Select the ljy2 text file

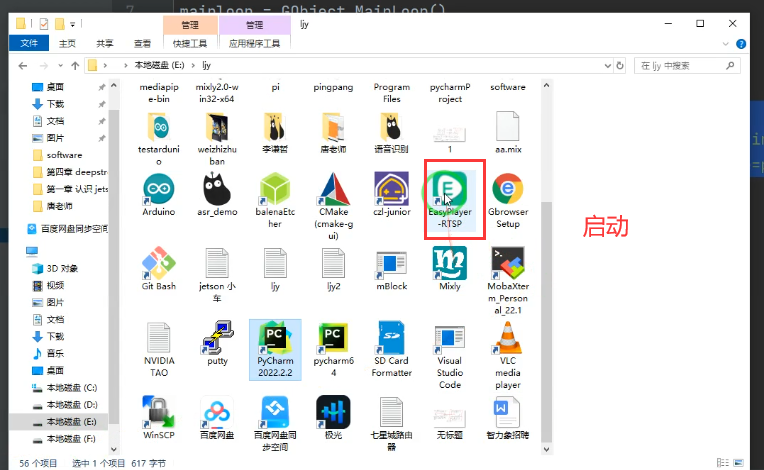pos(333,263)
